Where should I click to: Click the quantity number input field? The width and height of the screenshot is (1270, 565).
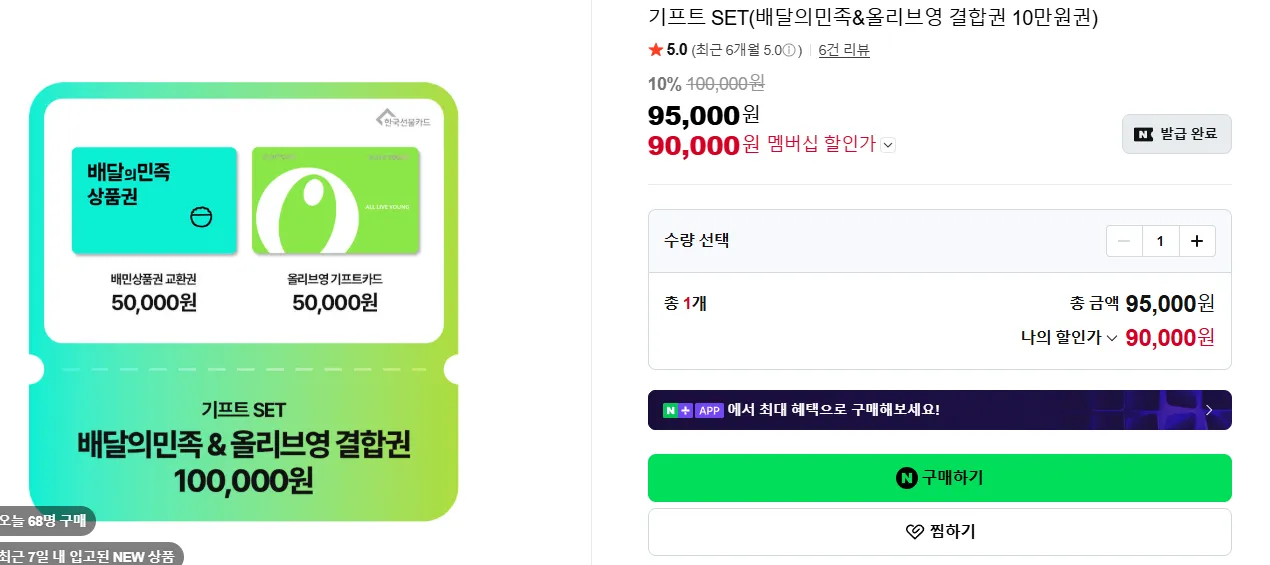(x=1160, y=241)
